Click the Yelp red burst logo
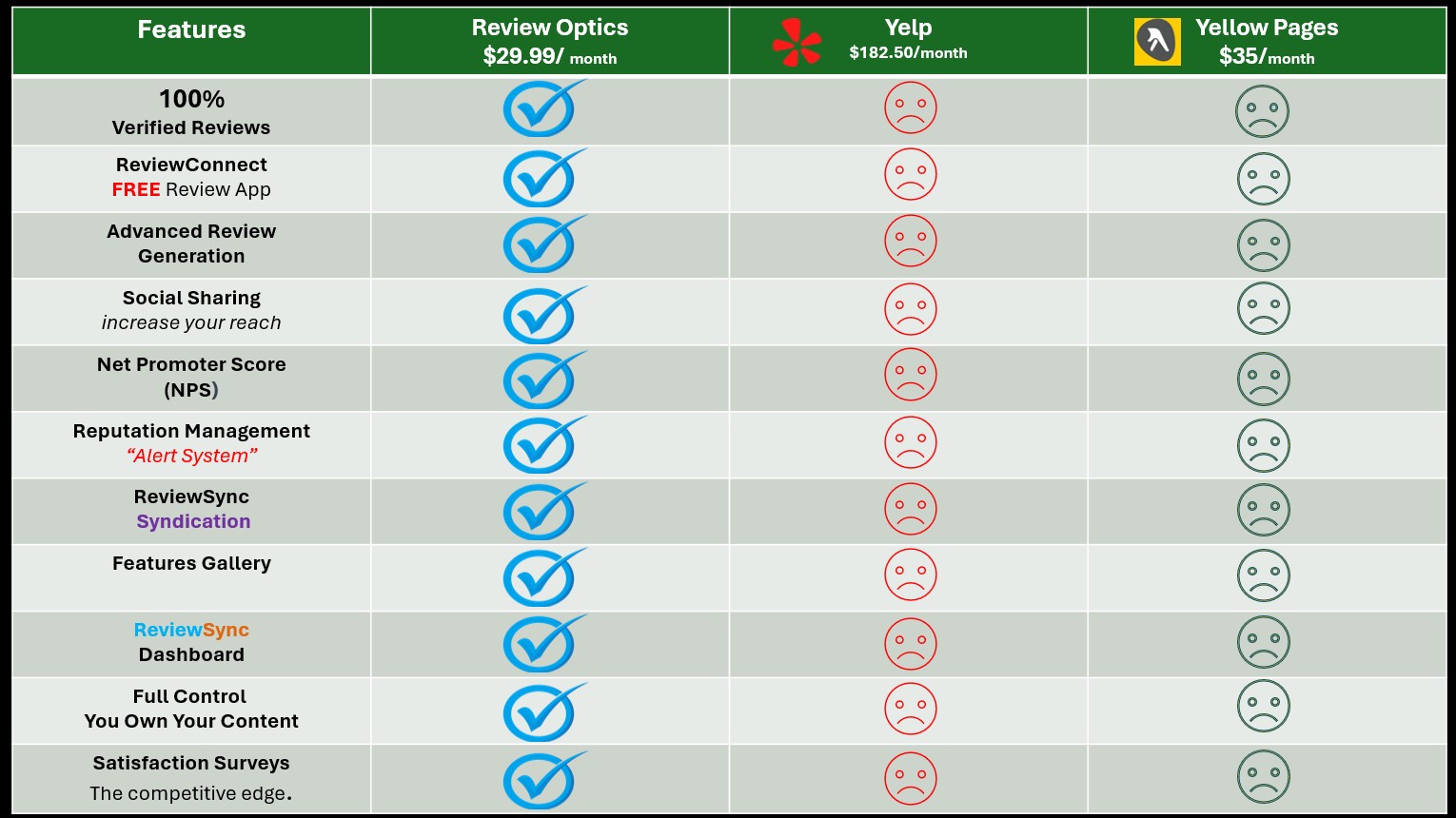Viewport: 1456px width, 818px height. (797, 43)
